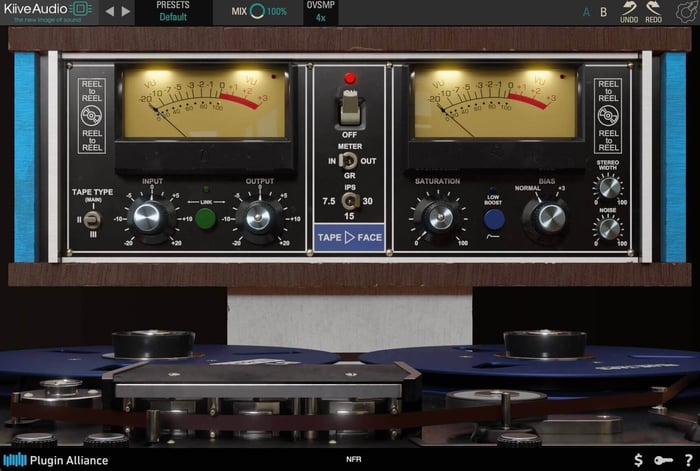This screenshot has height=471, width=700.
Task: Click the NFR license text
Action: [x=354, y=459]
